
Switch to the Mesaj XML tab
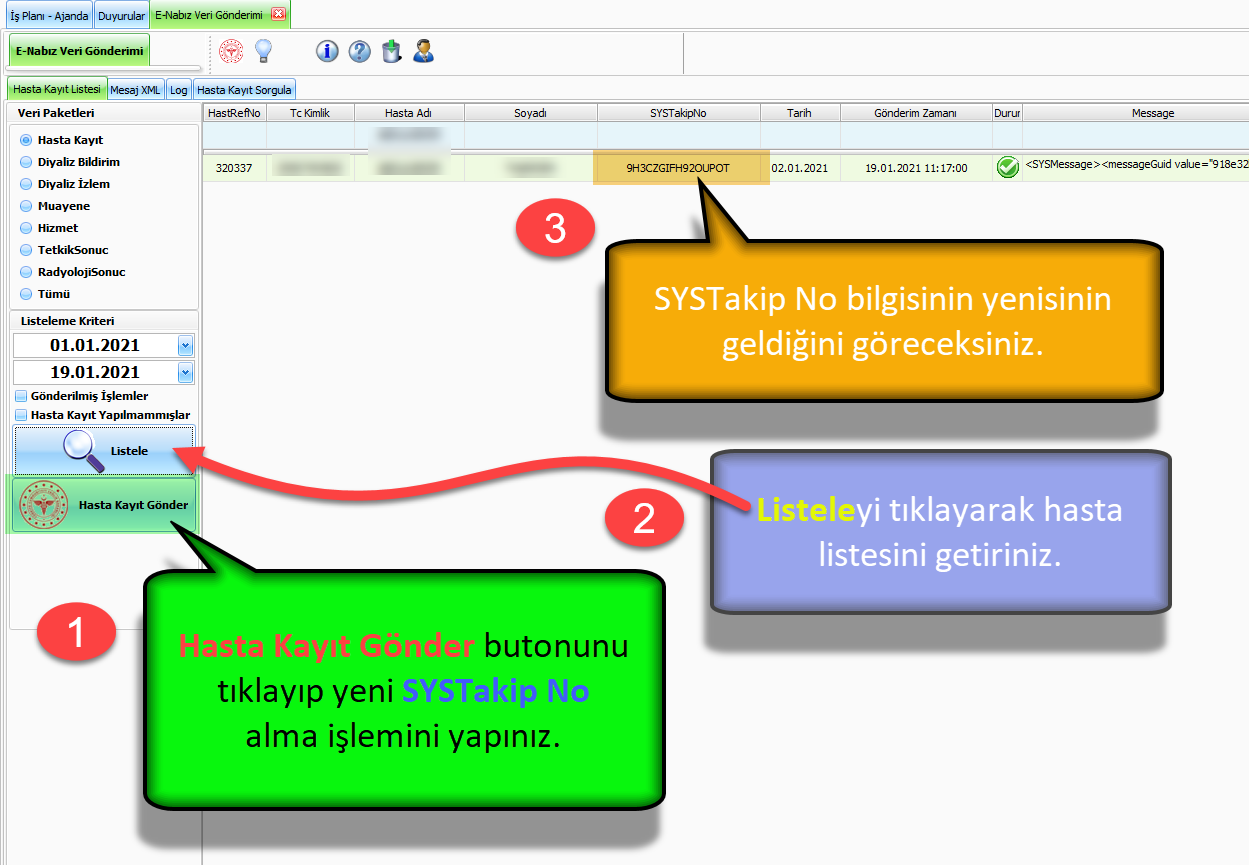pos(135,89)
